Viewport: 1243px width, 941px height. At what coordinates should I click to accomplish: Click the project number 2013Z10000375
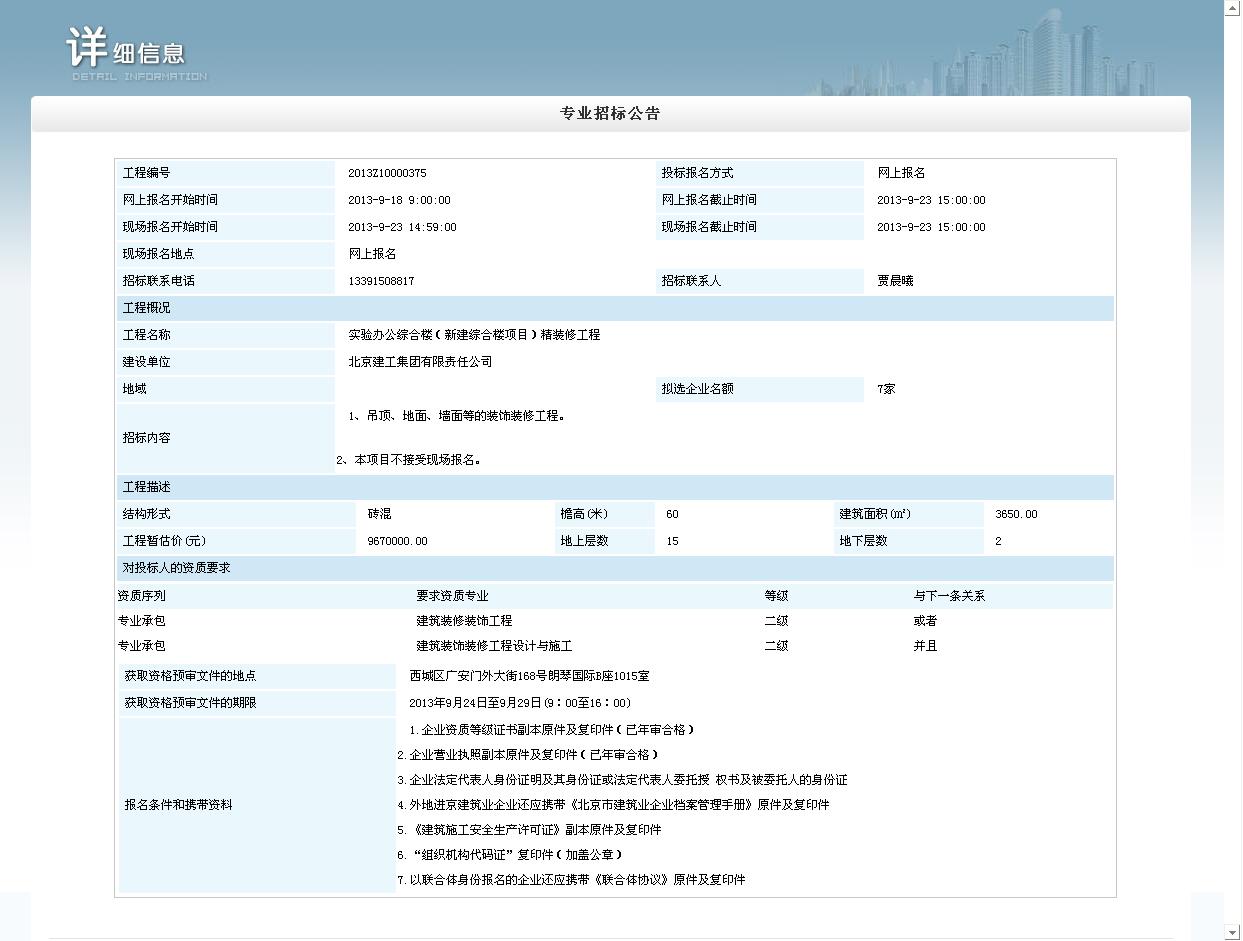(x=387, y=173)
